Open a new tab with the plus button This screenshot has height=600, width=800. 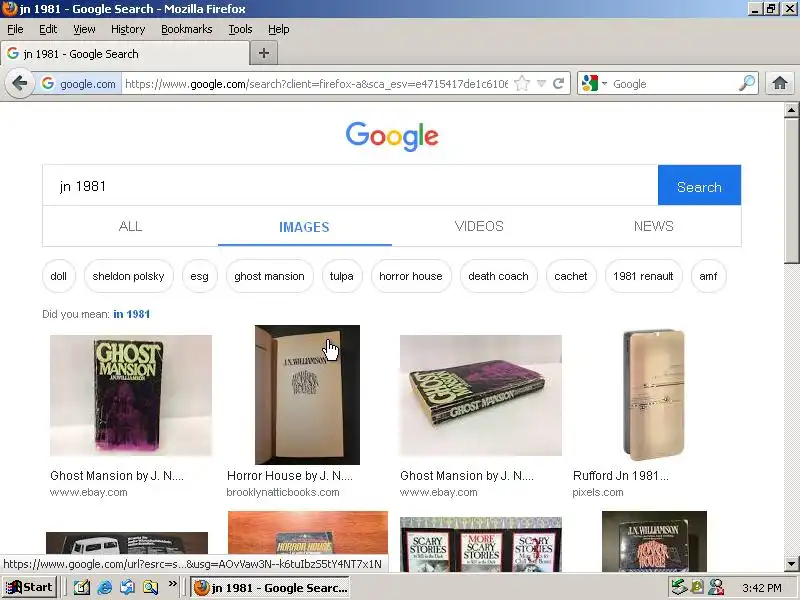(264, 53)
